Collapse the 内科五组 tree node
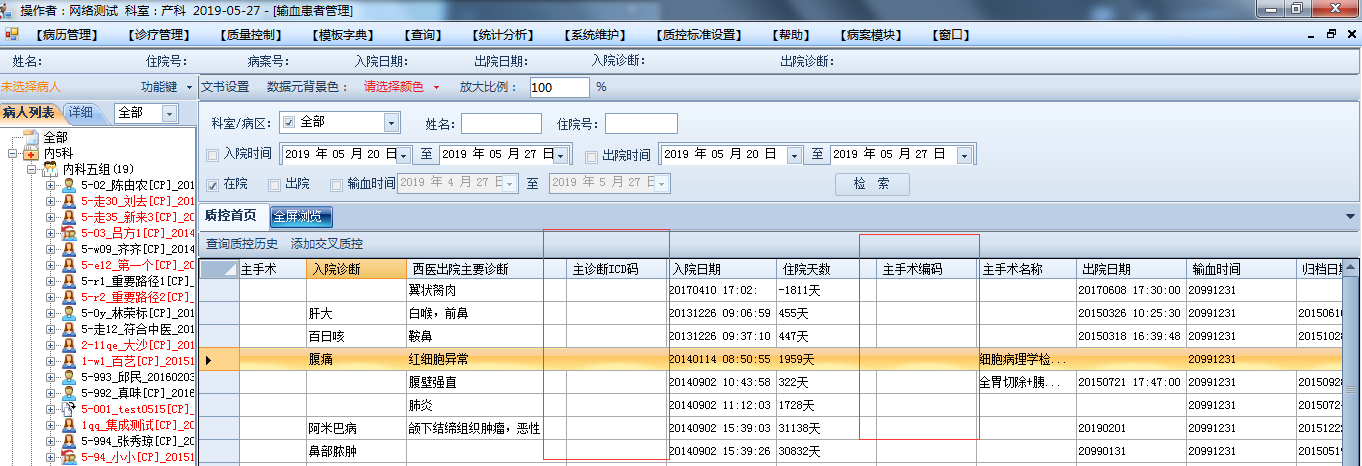This screenshot has width=1362, height=466. [31, 169]
